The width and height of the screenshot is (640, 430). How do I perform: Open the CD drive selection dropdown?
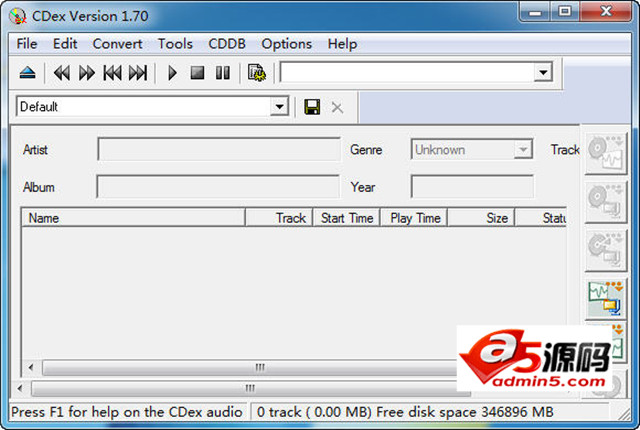click(x=543, y=73)
